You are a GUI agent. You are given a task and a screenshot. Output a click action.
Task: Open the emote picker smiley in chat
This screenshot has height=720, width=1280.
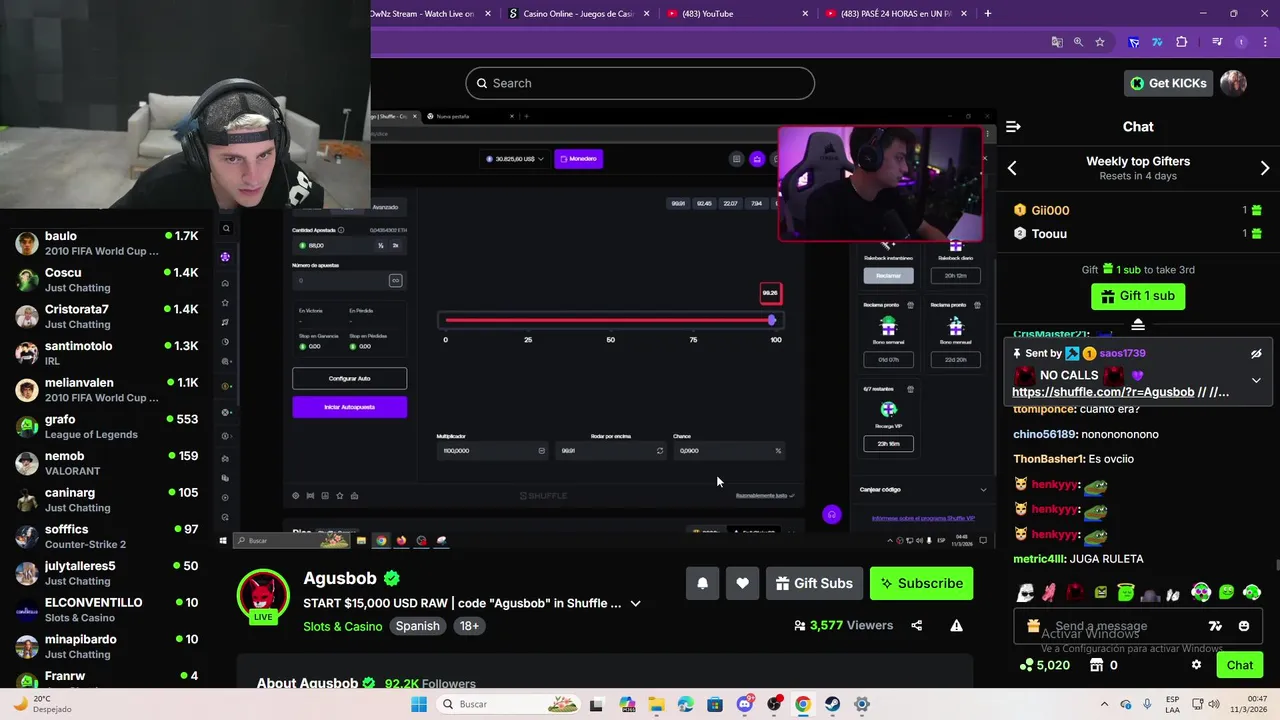(1244, 626)
